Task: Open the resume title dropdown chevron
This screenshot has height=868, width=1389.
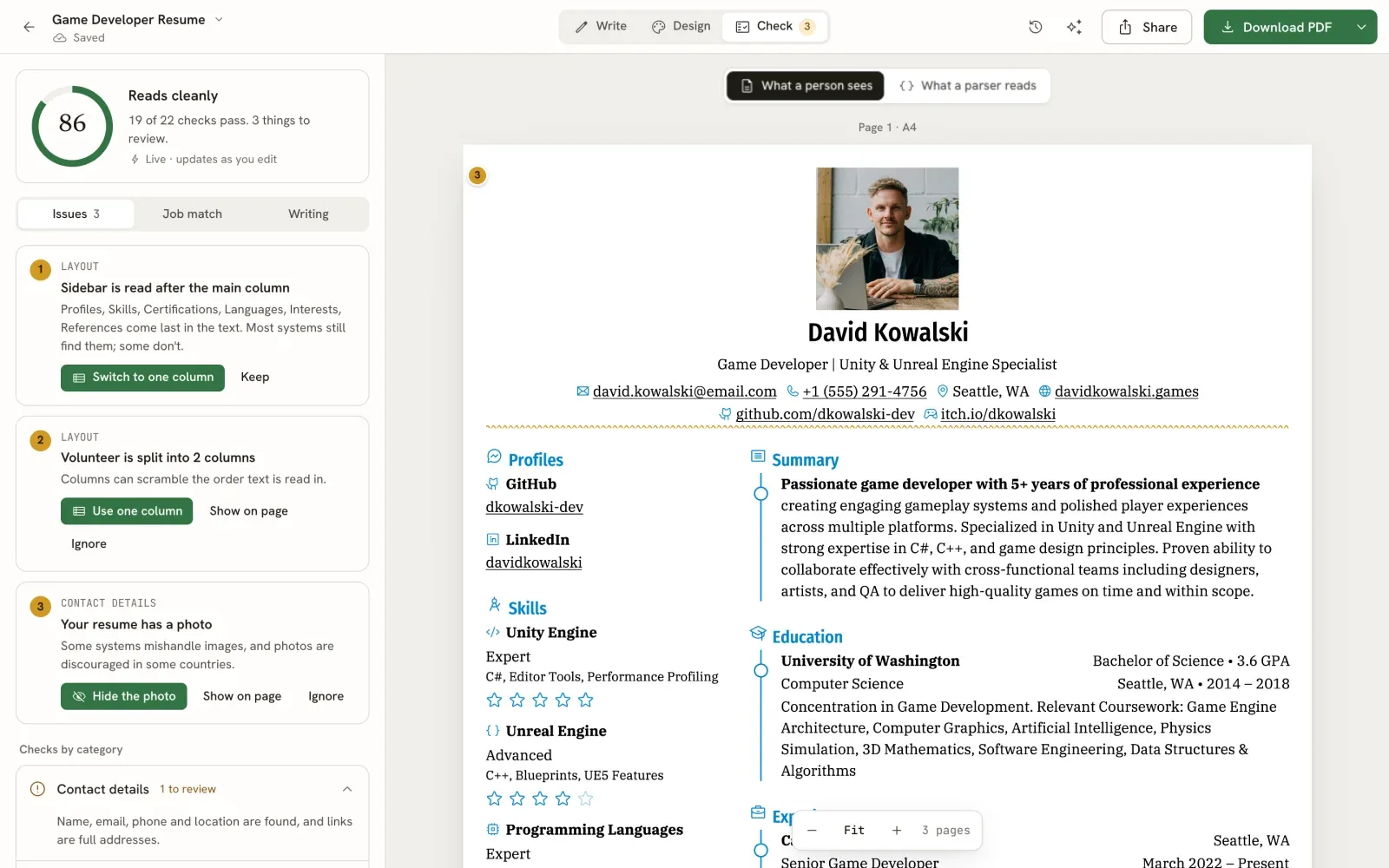Action: pyautogui.click(x=219, y=19)
